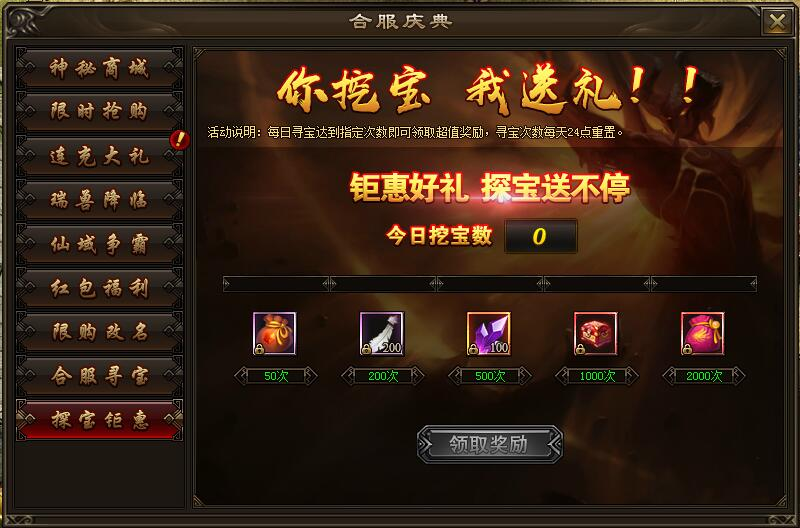Select the purple crystal reward icon
Screen dimensions: 800x528
(x=489, y=333)
